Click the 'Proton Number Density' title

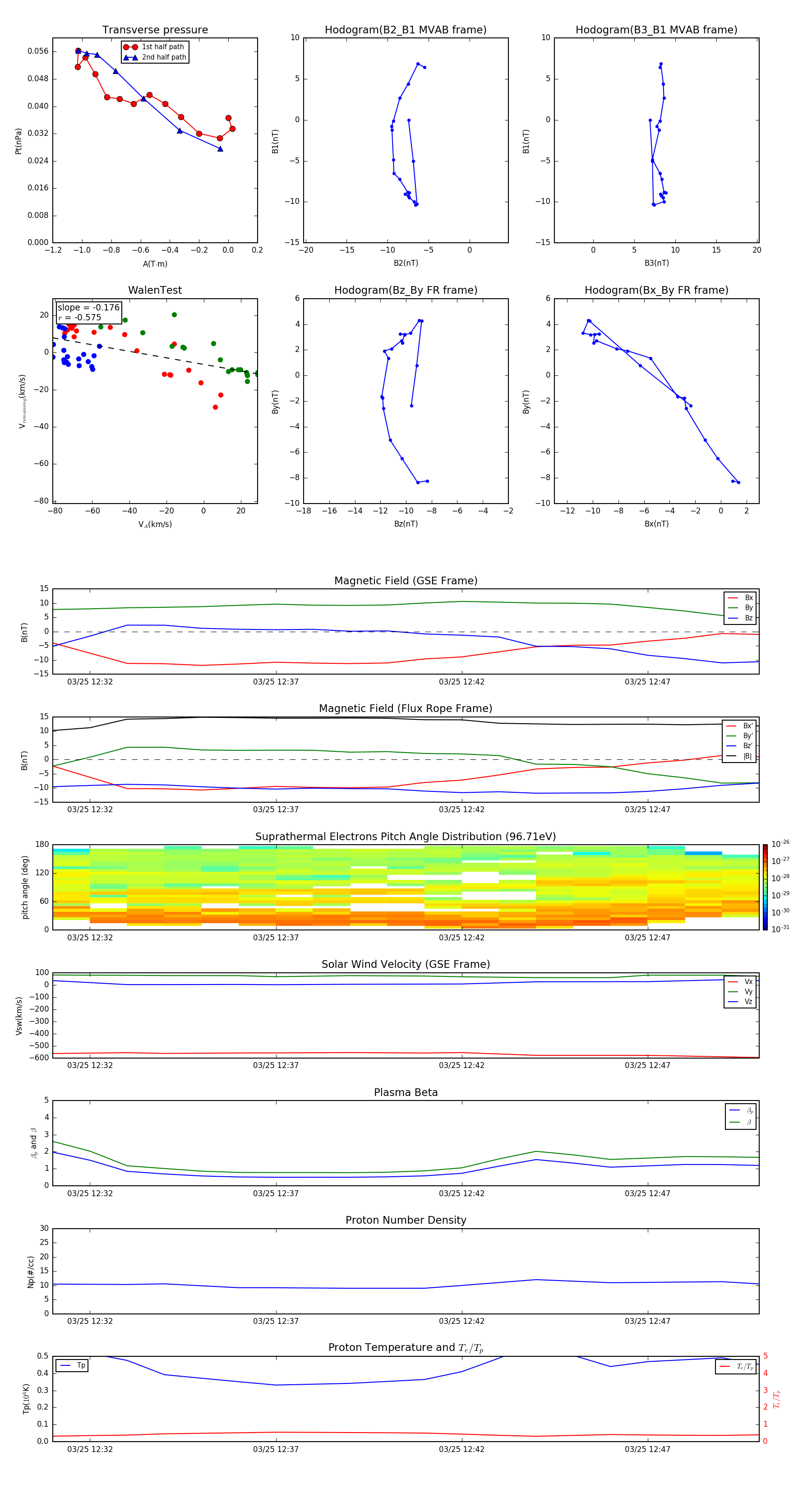[406, 1220]
